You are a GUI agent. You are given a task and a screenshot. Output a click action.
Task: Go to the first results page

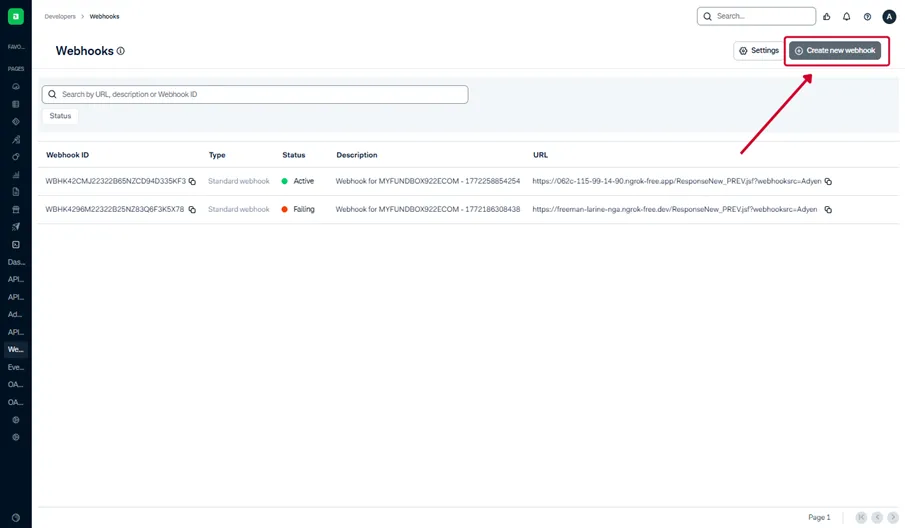click(x=861, y=517)
